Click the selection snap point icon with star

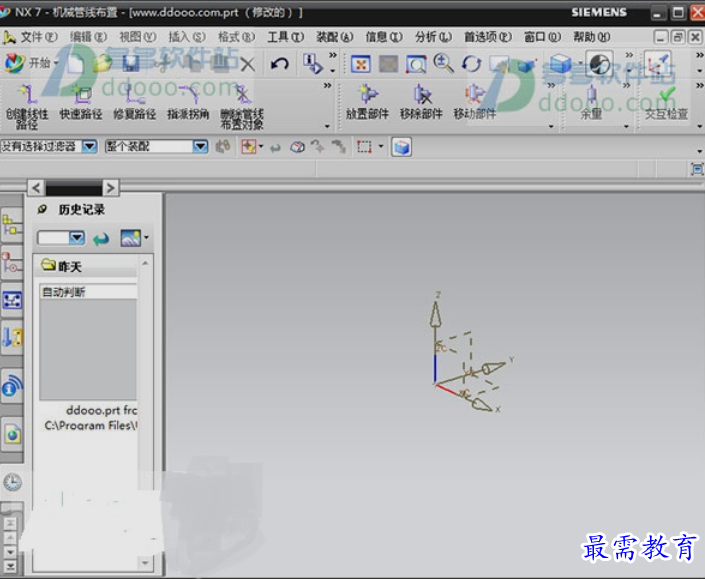[249, 147]
